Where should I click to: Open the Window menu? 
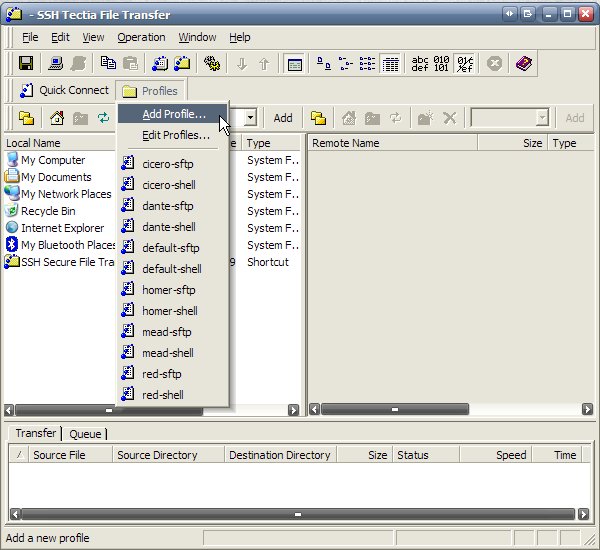[x=197, y=38]
